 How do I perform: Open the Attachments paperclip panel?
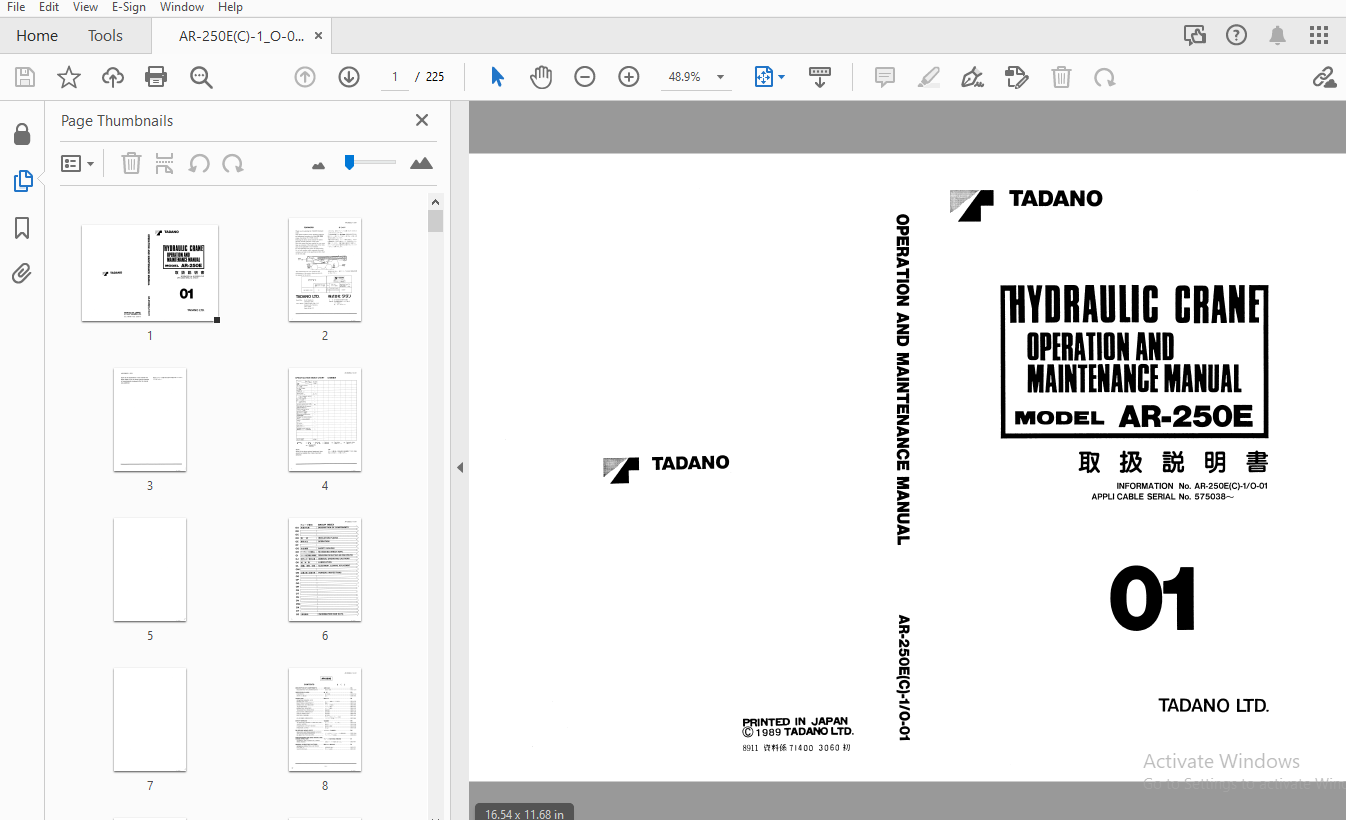(22, 273)
